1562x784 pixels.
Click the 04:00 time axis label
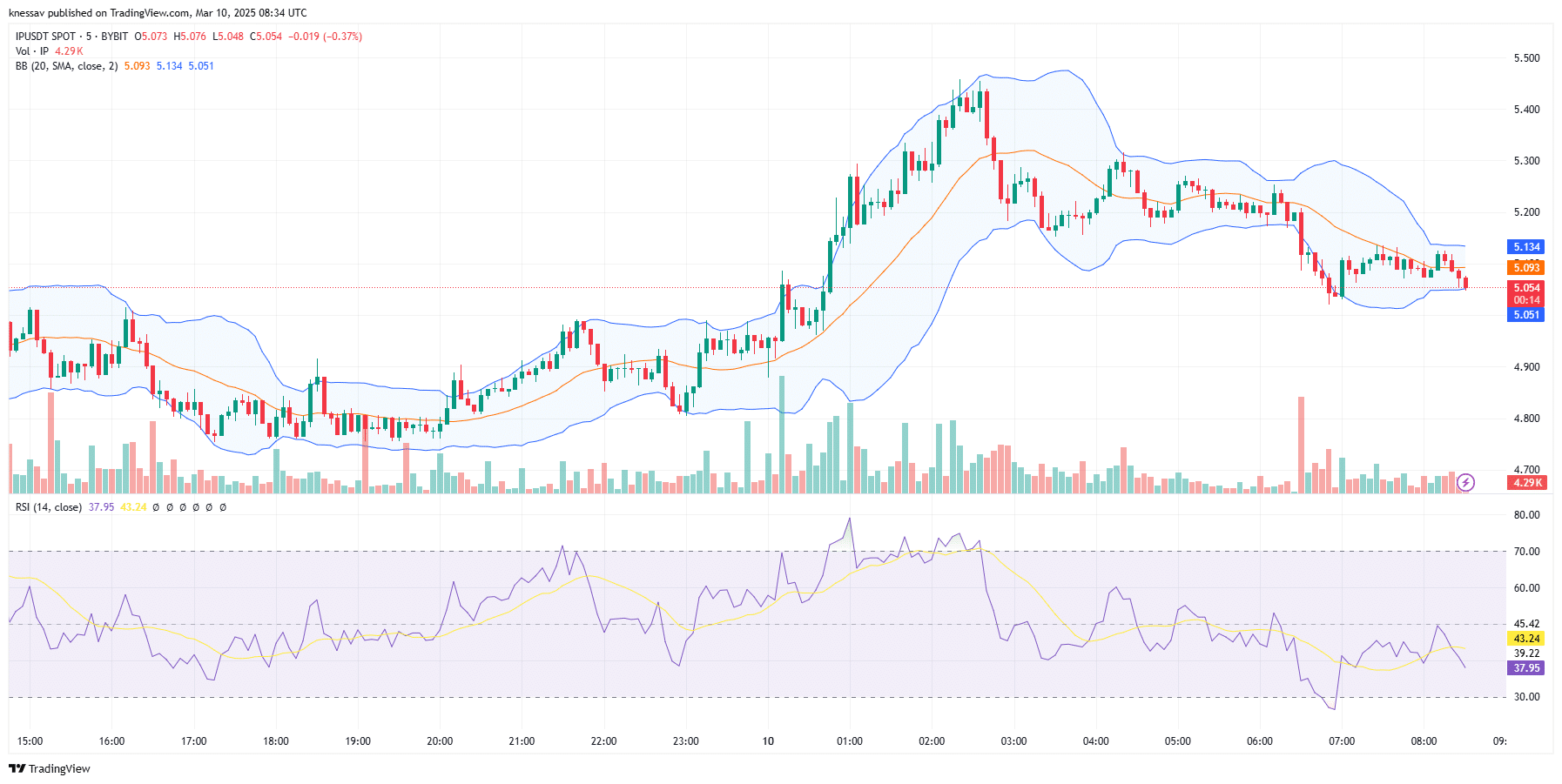[x=1095, y=741]
